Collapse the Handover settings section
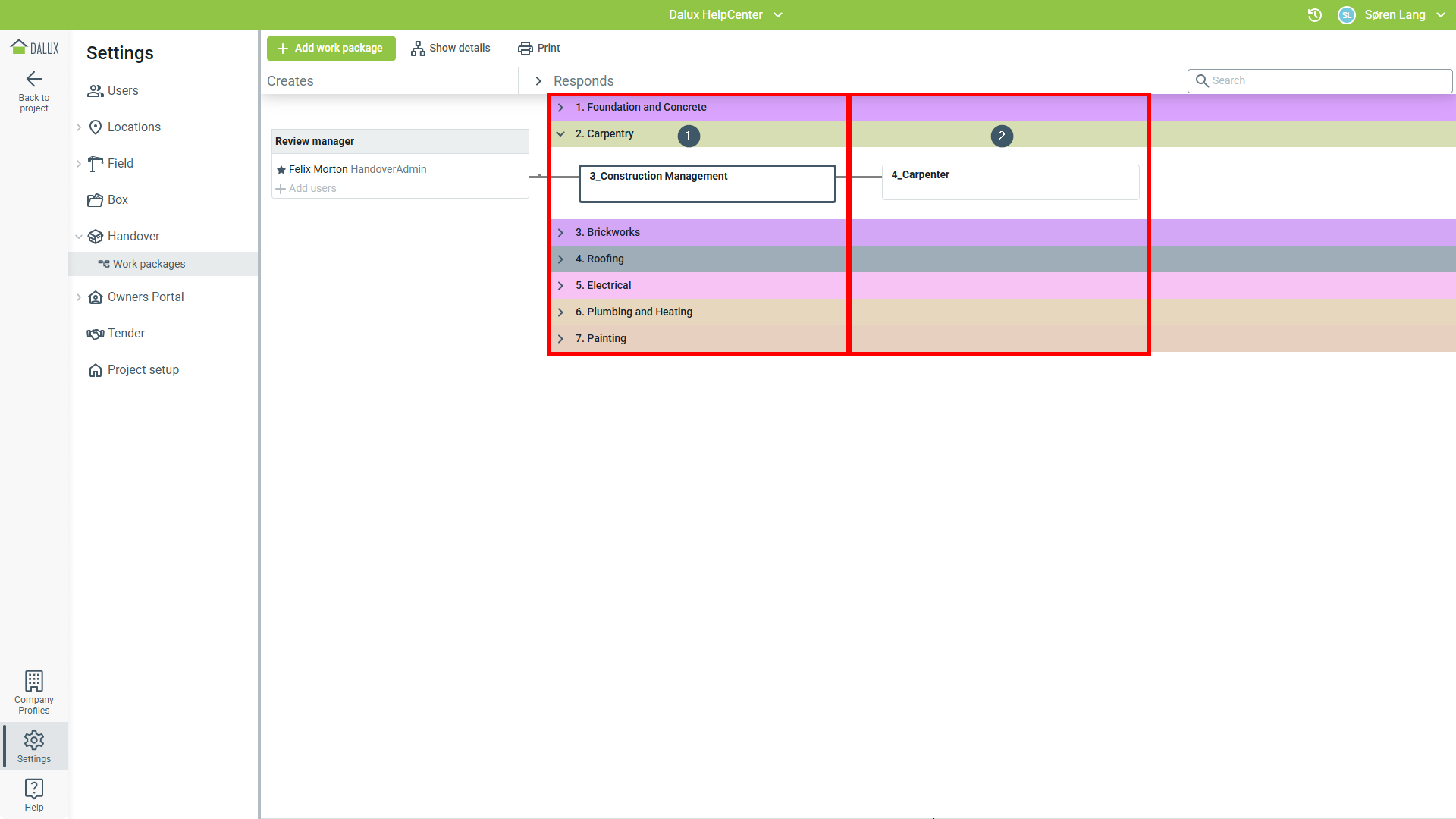 point(79,237)
